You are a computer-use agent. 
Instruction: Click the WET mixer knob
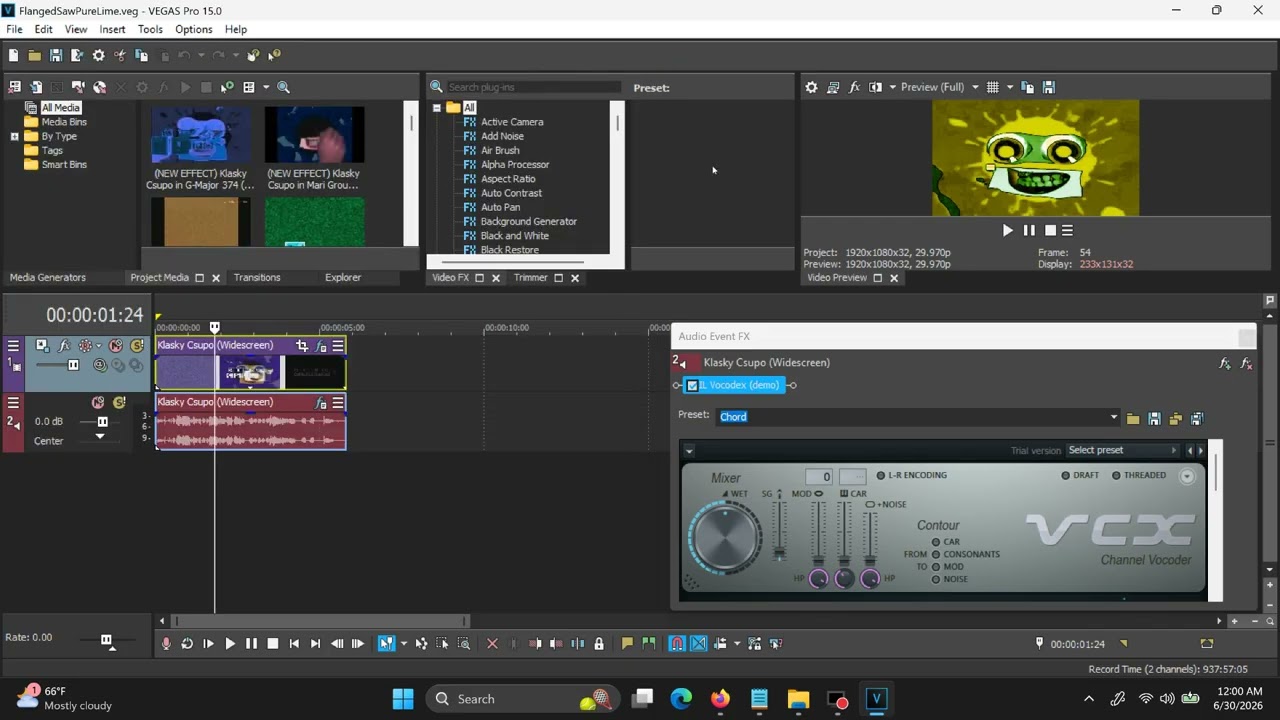725,537
